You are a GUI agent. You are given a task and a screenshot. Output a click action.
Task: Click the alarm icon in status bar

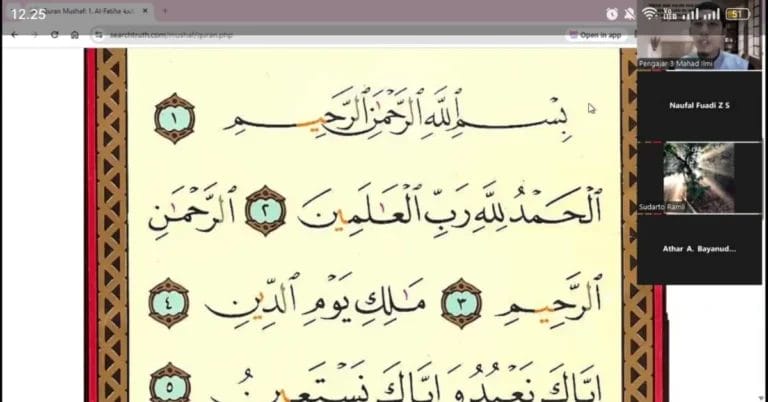coord(612,13)
